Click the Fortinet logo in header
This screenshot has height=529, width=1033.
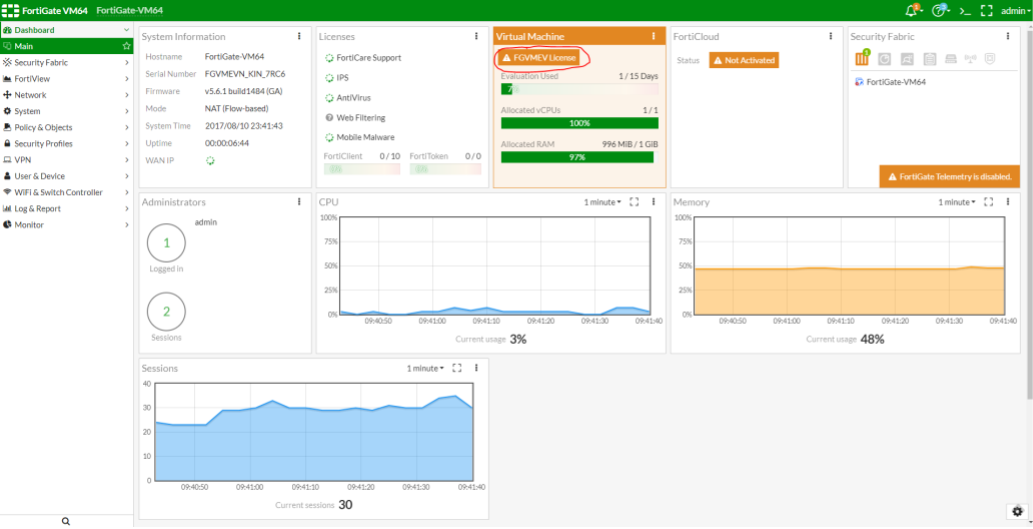tap(12, 11)
